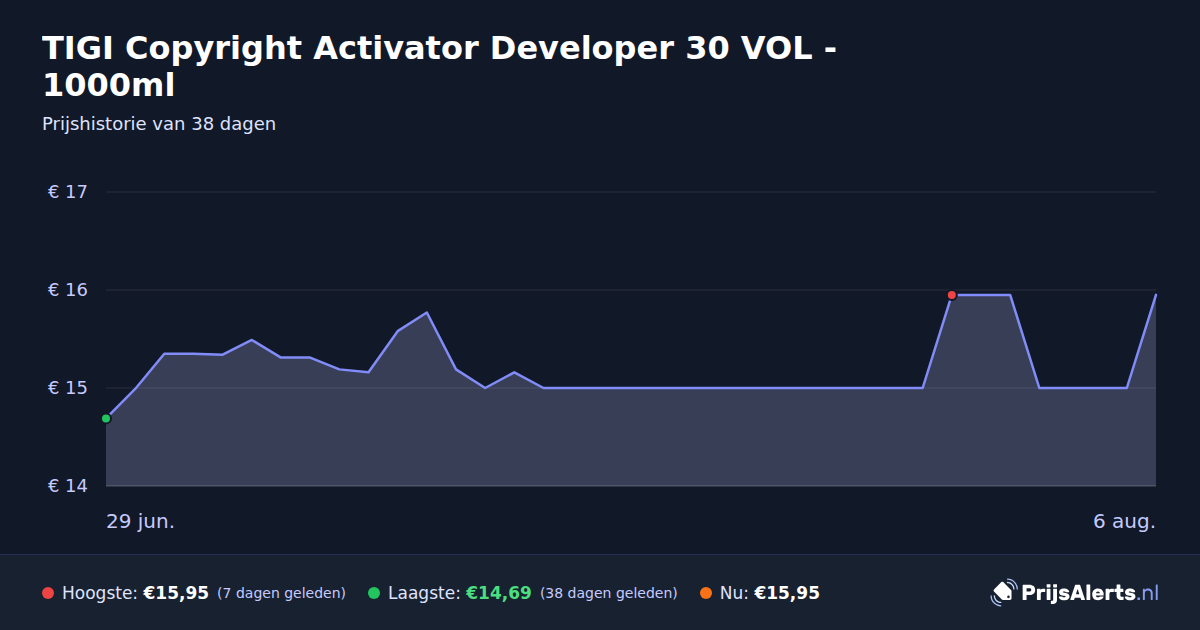Screen dimensions: 1200x630
Task: Click the Hoogste value €15,95
Action: [x=176, y=593]
